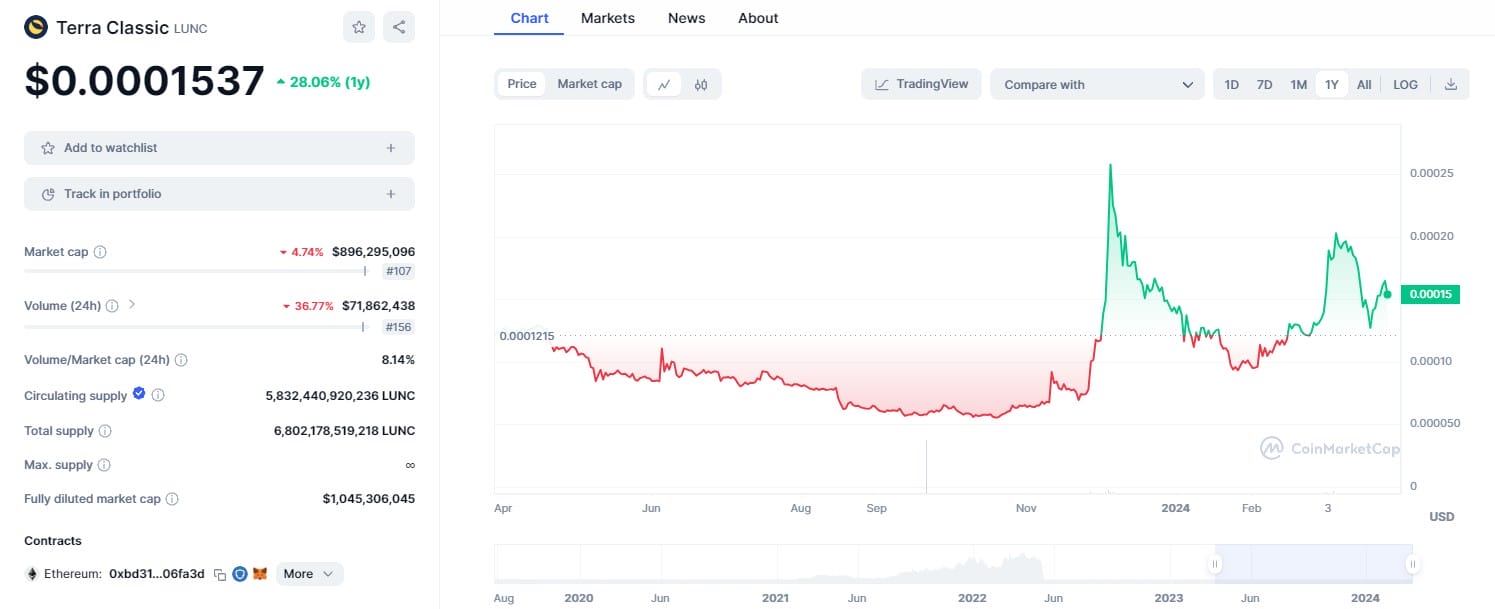Open the News tab
Image resolution: width=1495 pixels, height=609 pixels.
[686, 18]
